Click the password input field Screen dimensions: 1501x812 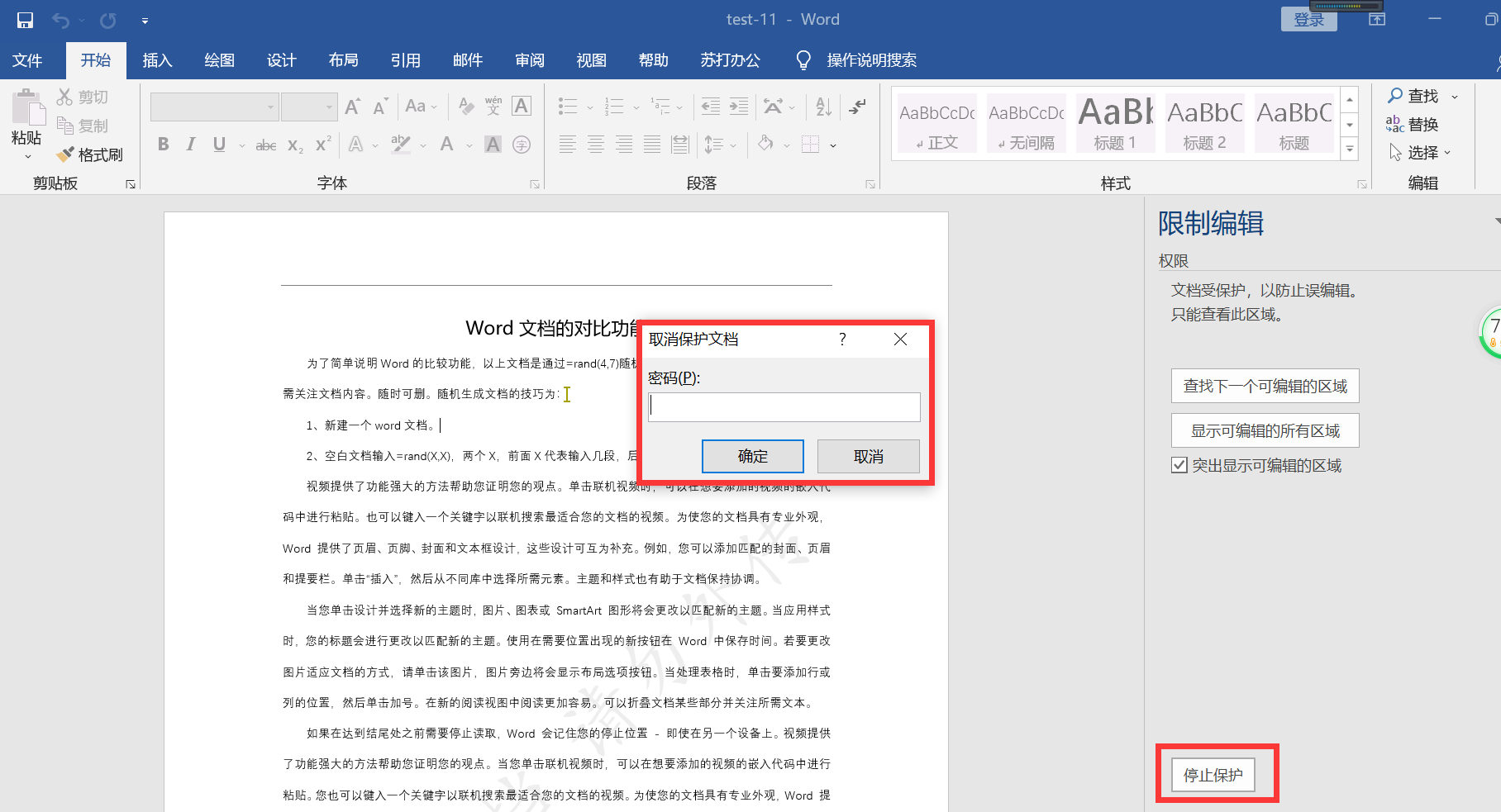784,406
